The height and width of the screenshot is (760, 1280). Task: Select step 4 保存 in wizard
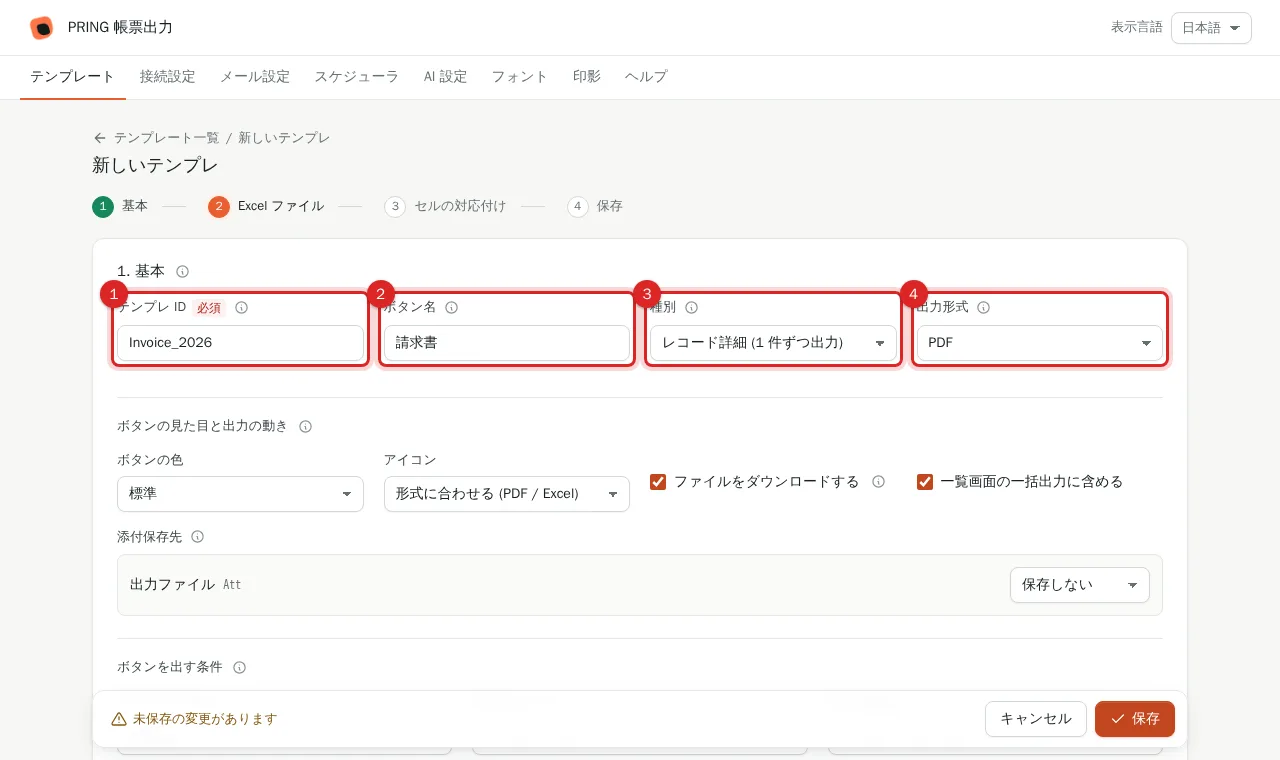[595, 207]
